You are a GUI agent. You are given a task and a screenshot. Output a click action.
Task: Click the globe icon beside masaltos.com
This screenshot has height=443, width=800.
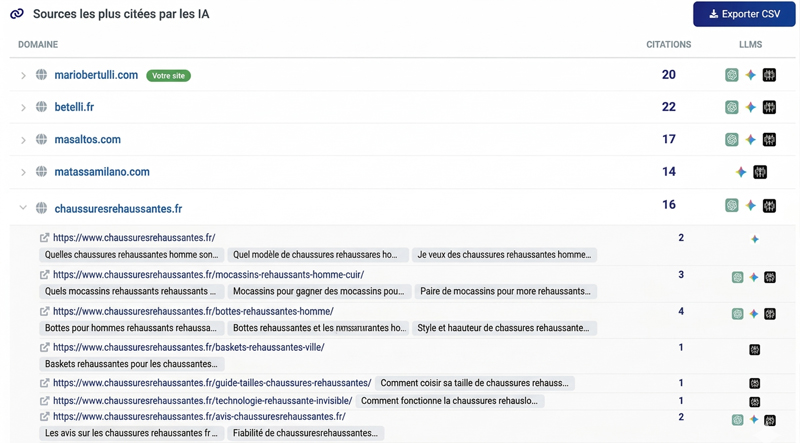point(41,140)
